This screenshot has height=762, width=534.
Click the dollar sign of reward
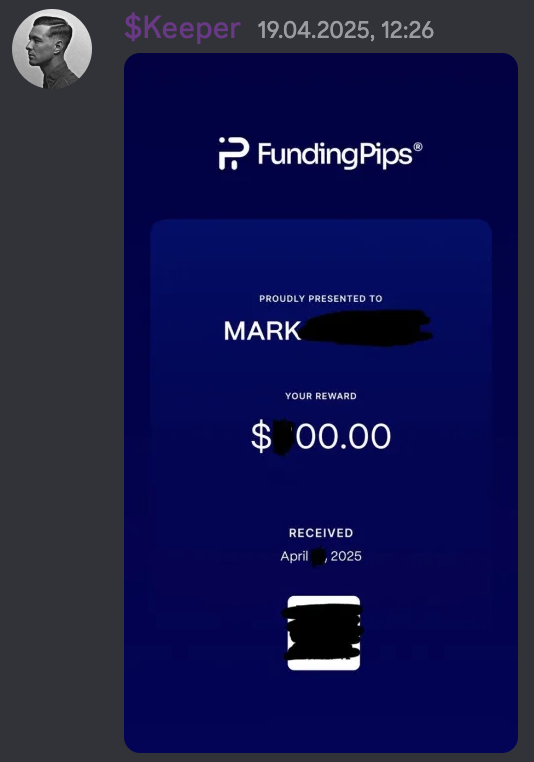[261, 436]
